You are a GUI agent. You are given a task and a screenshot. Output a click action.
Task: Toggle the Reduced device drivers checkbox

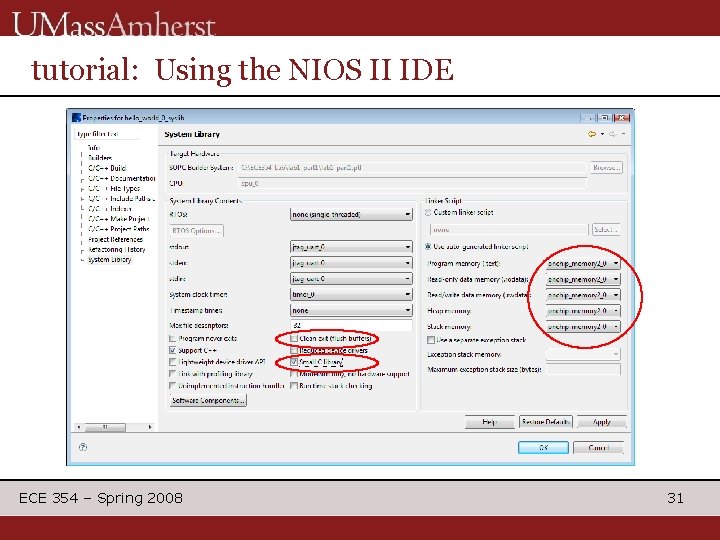(294, 350)
